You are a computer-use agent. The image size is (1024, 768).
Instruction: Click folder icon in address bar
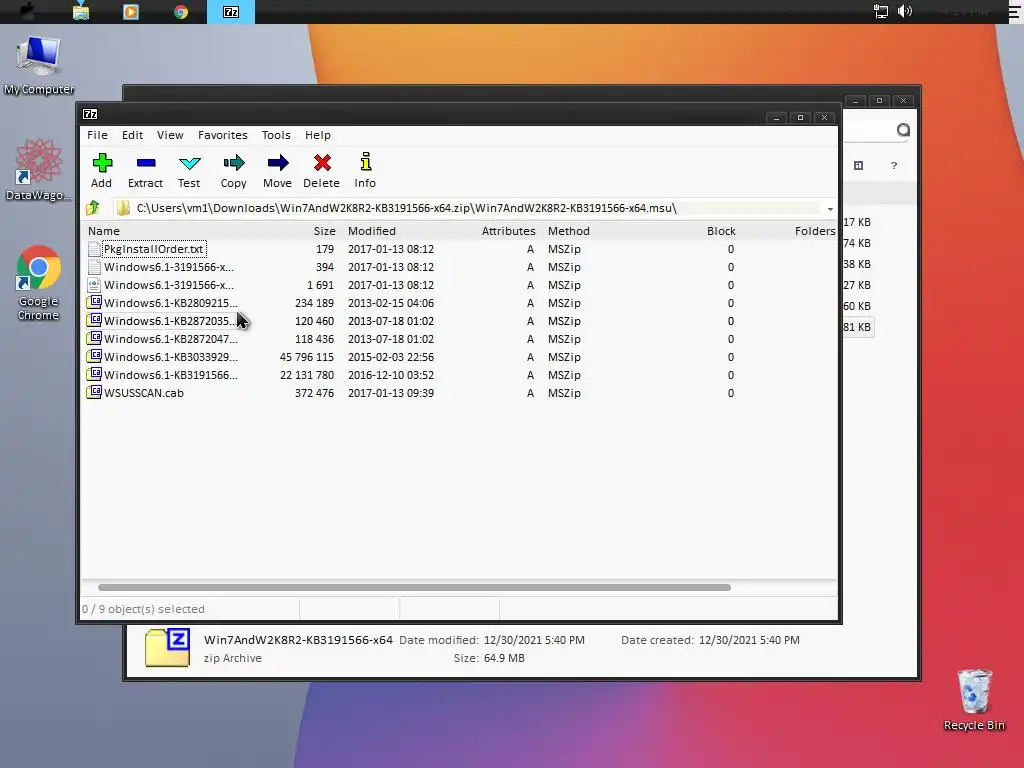click(123, 208)
